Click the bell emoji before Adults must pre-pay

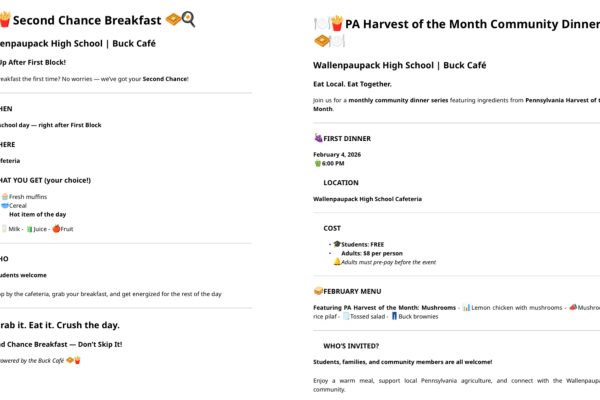tap(337, 262)
